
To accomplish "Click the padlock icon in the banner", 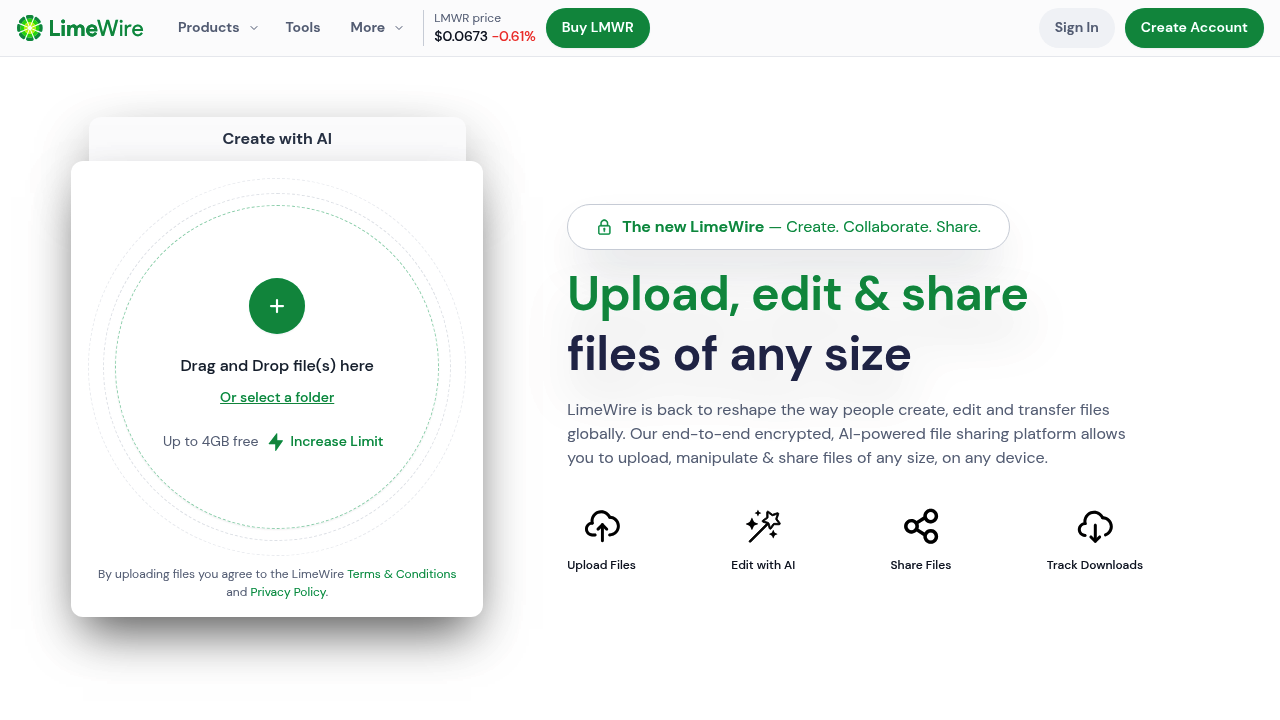I will pyautogui.click(x=604, y=227).
